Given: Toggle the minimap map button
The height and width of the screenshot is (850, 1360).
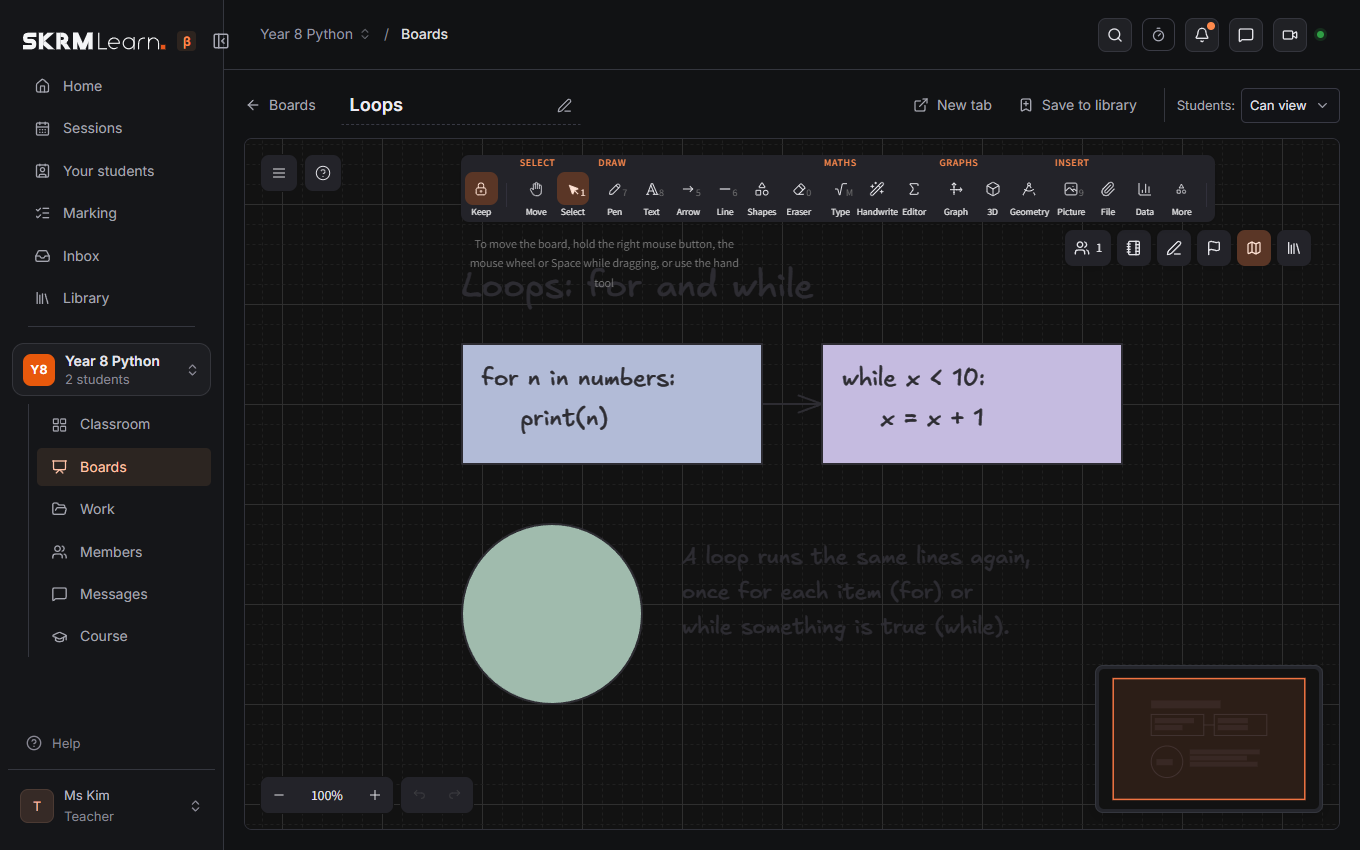Looking at the screenshot, I should point(1254,248).
